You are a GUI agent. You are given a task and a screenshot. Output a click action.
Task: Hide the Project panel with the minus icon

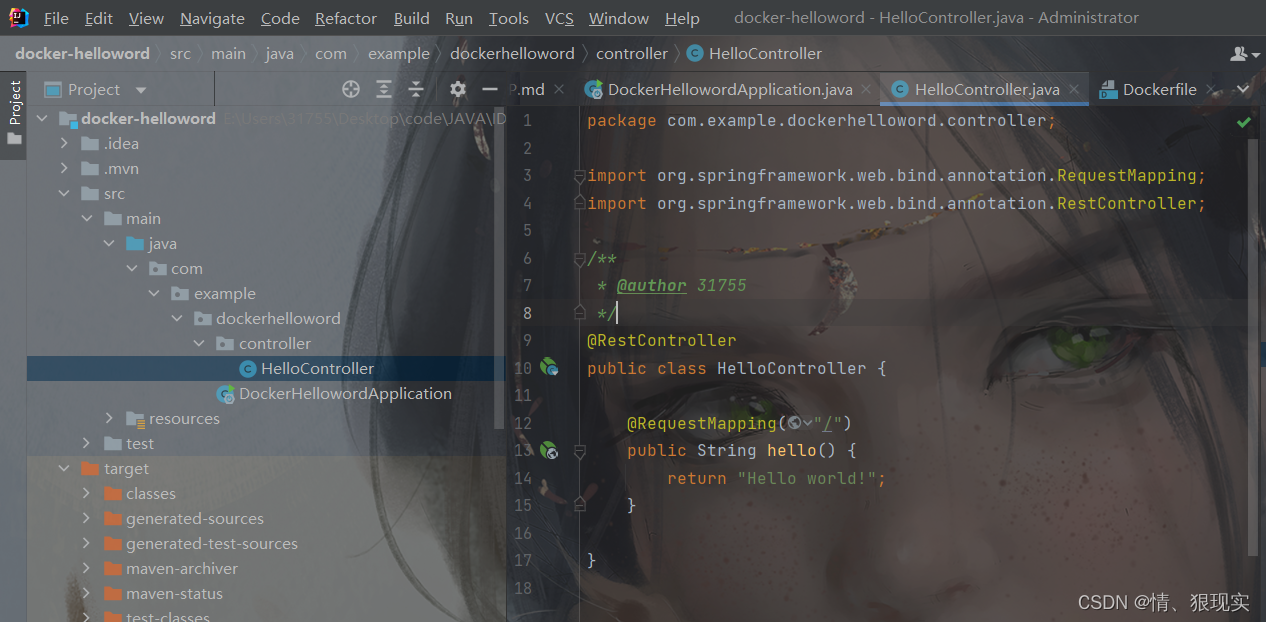(490, 90)
